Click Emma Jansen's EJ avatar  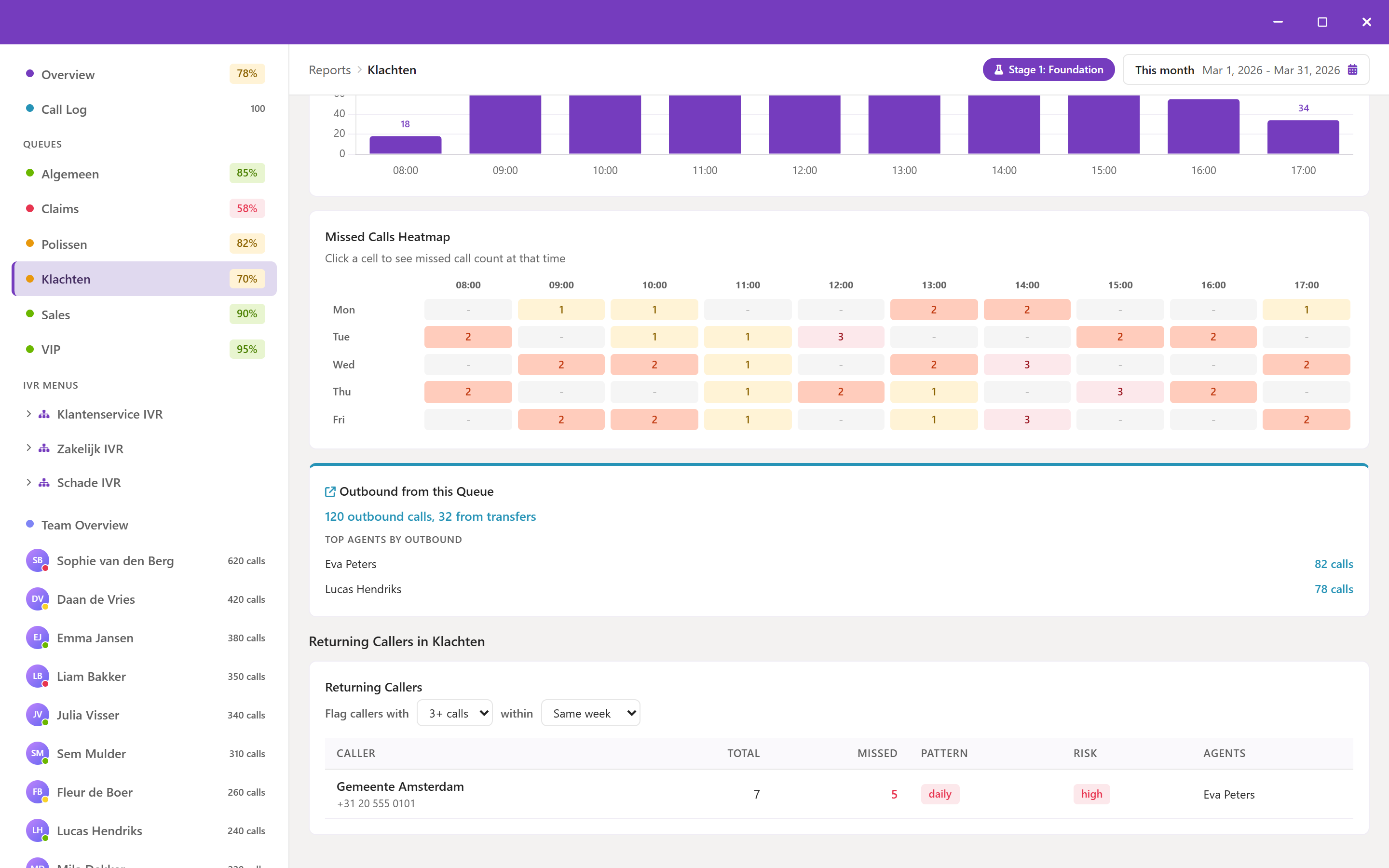click(x=37, y=637)
